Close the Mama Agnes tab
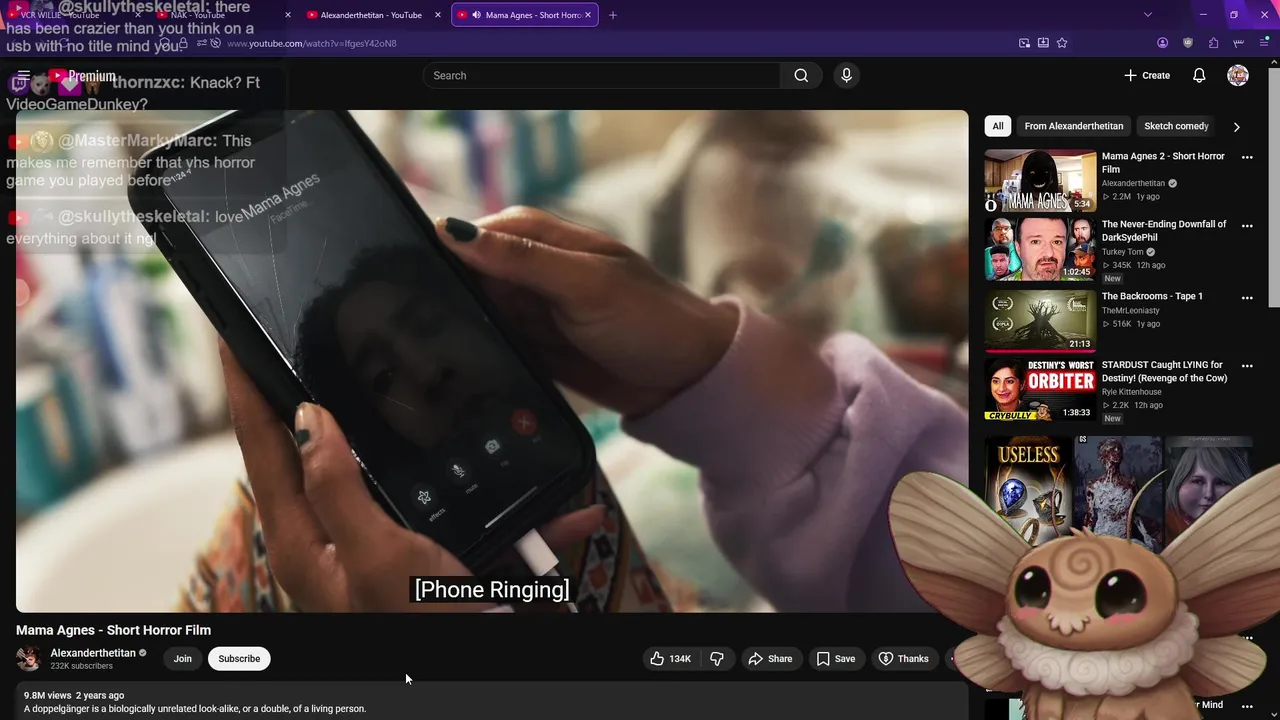This screenshot has width=1280, height=720. (588, 15)
